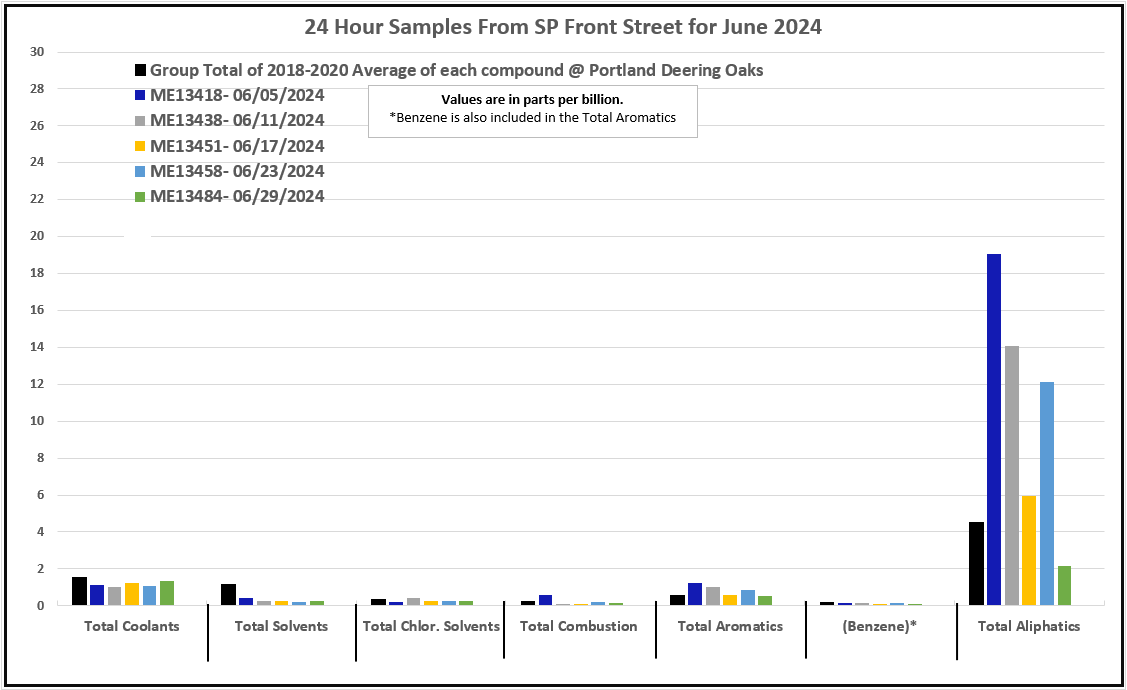Select the light blue ME13458 legend swatch
The width and height of the screenshot is (1127, 690).
click(141, 171)
